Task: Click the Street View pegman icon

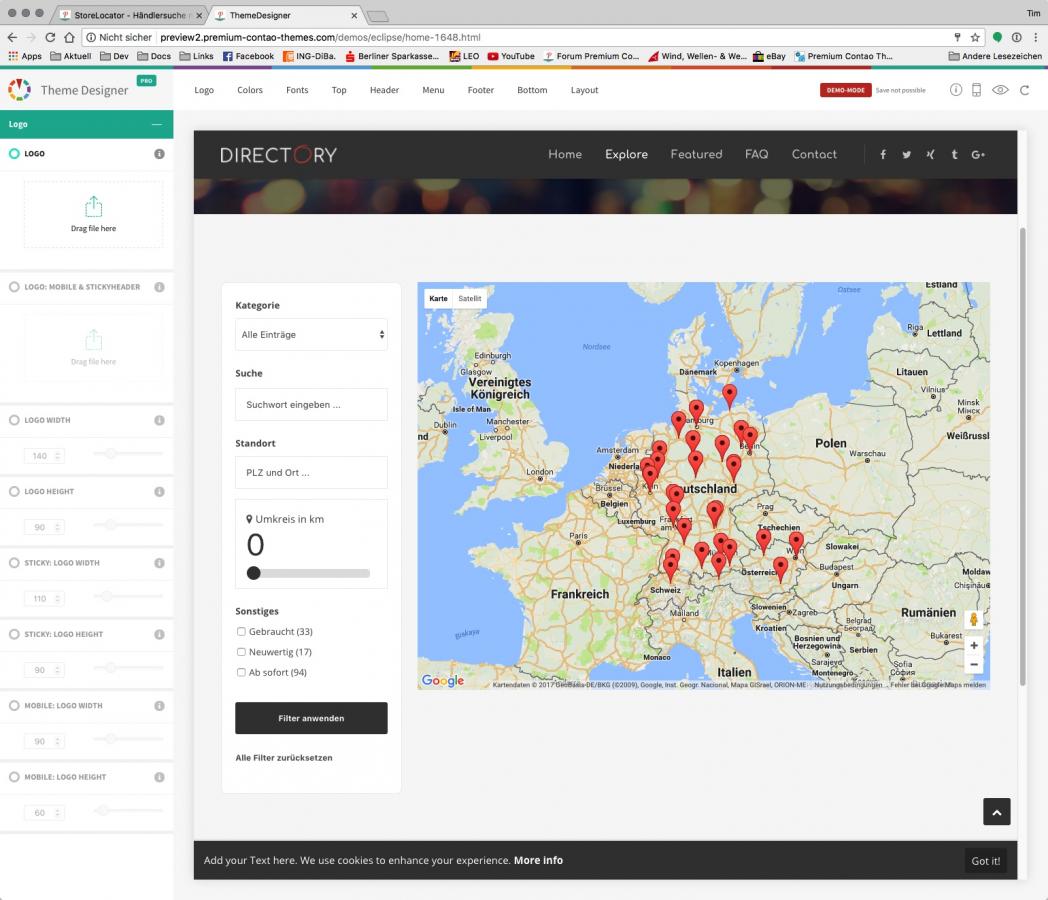Action: [x=974, y=620]
